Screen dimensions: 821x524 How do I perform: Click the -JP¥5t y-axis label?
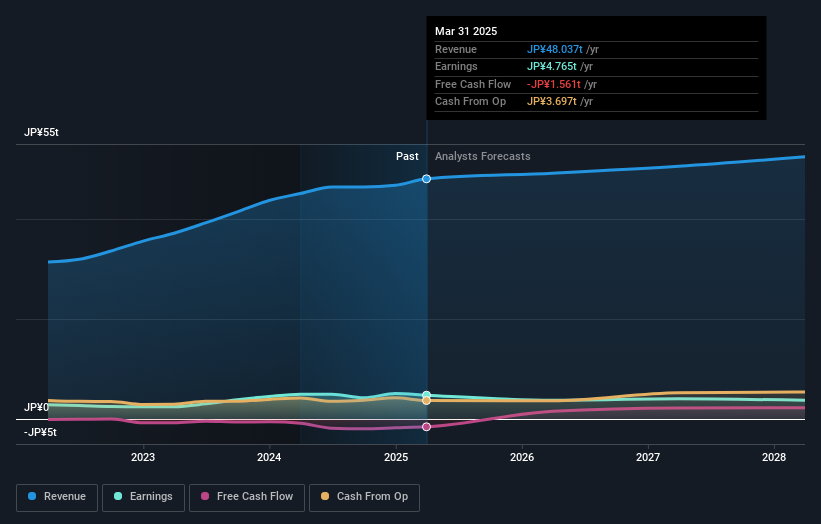pyautogui.click(x=40, y=432)
